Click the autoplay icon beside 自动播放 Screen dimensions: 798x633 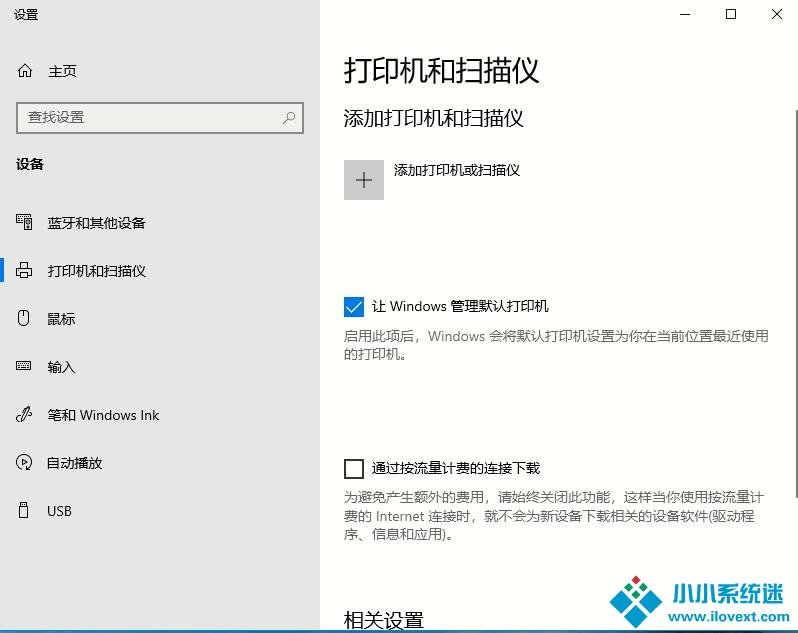pos(24,462)
